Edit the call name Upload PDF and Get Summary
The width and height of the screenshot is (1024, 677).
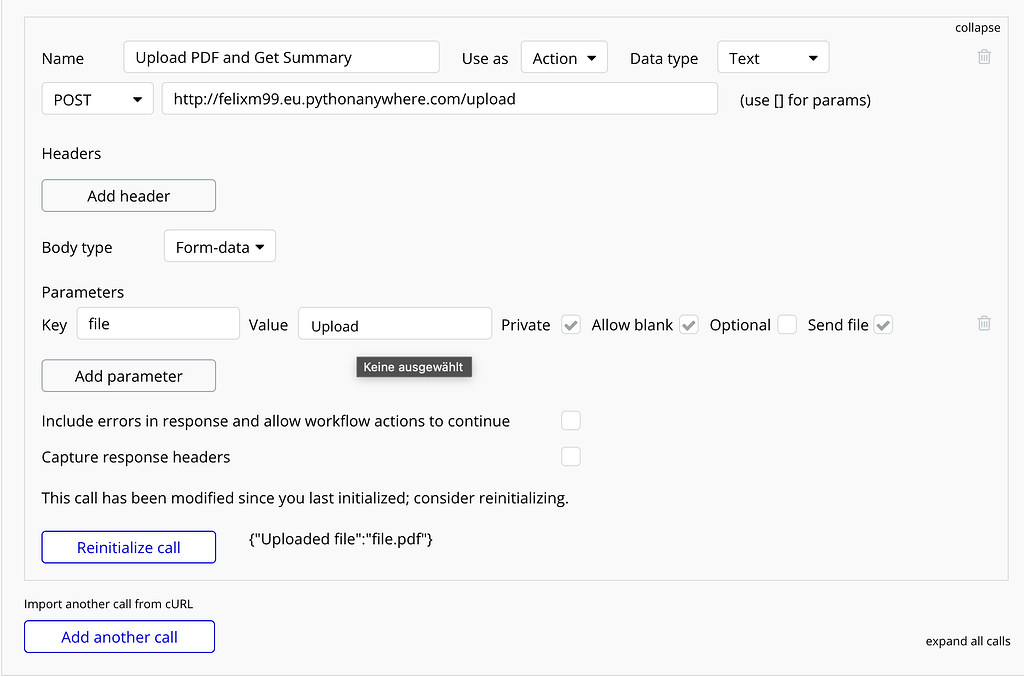[x=281, y=57]
